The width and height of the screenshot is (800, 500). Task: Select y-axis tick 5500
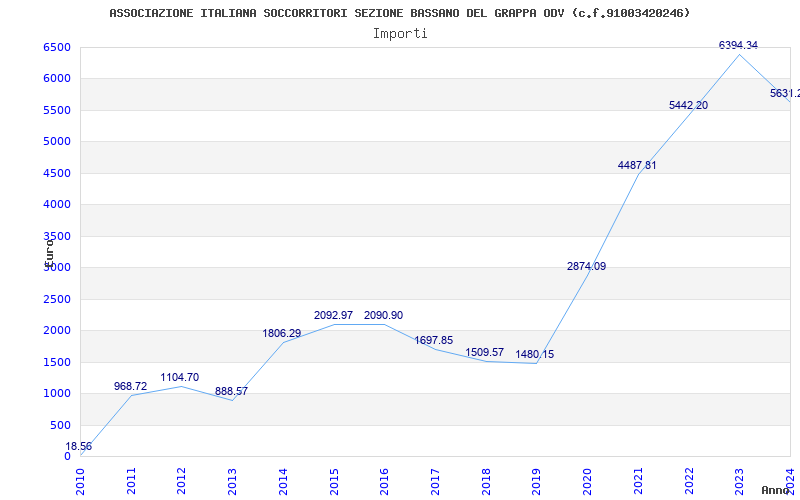[57, 110]
